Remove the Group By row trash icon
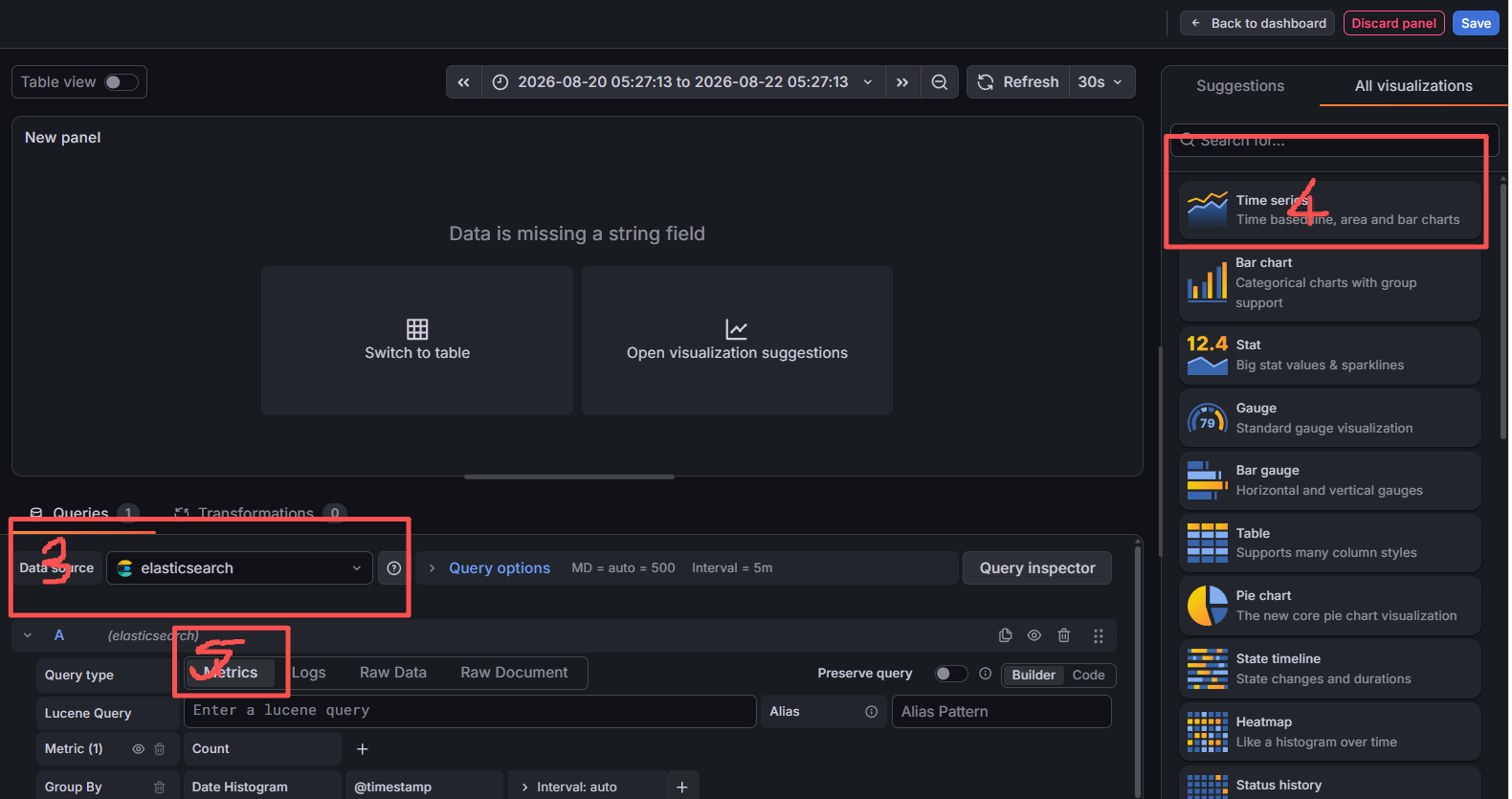Viewport: 1512px width, 799px height. 160,788
